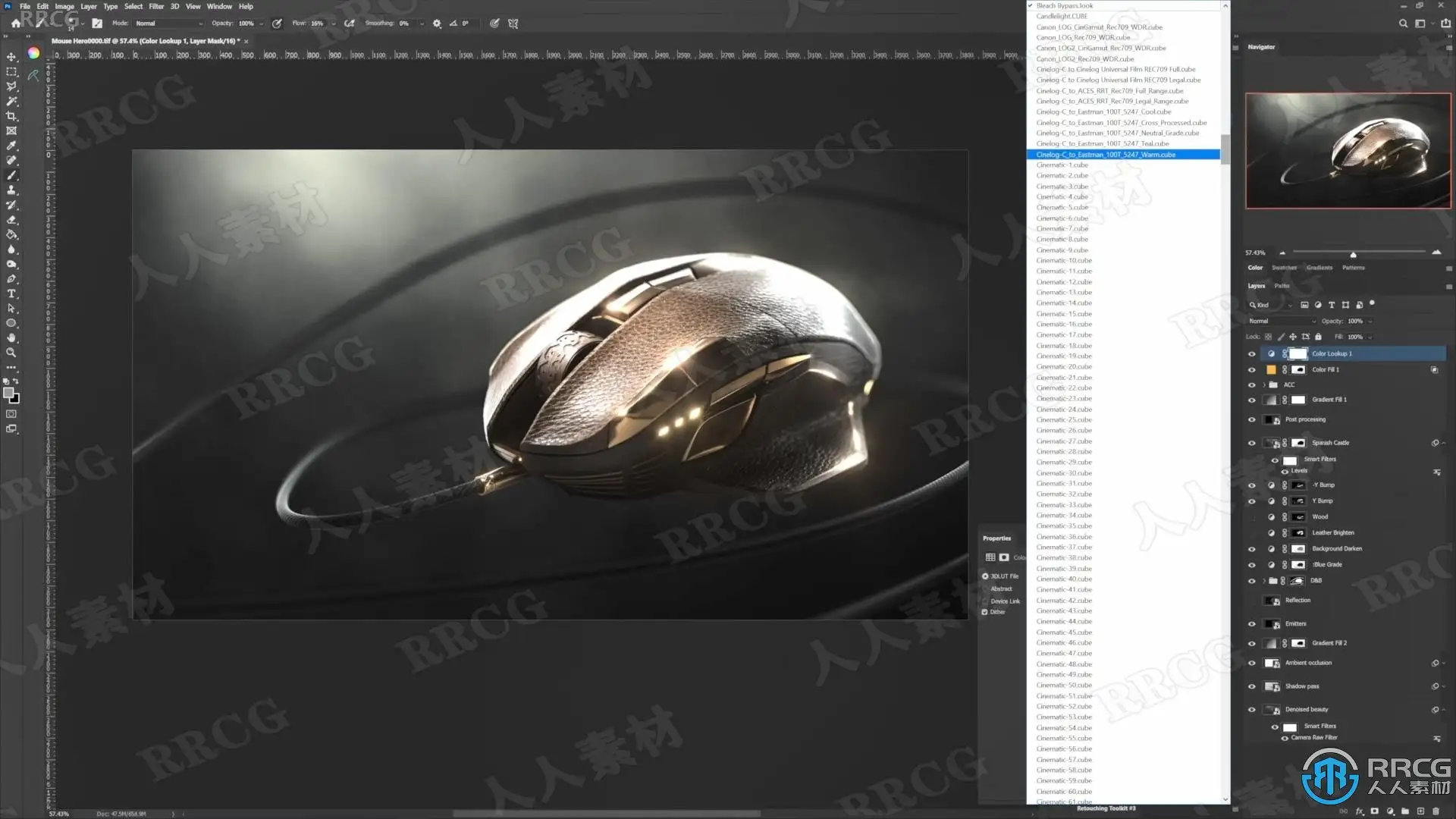Select the Horizontal Type tool
Screen dimensions: 1456x819
[11, 294]
